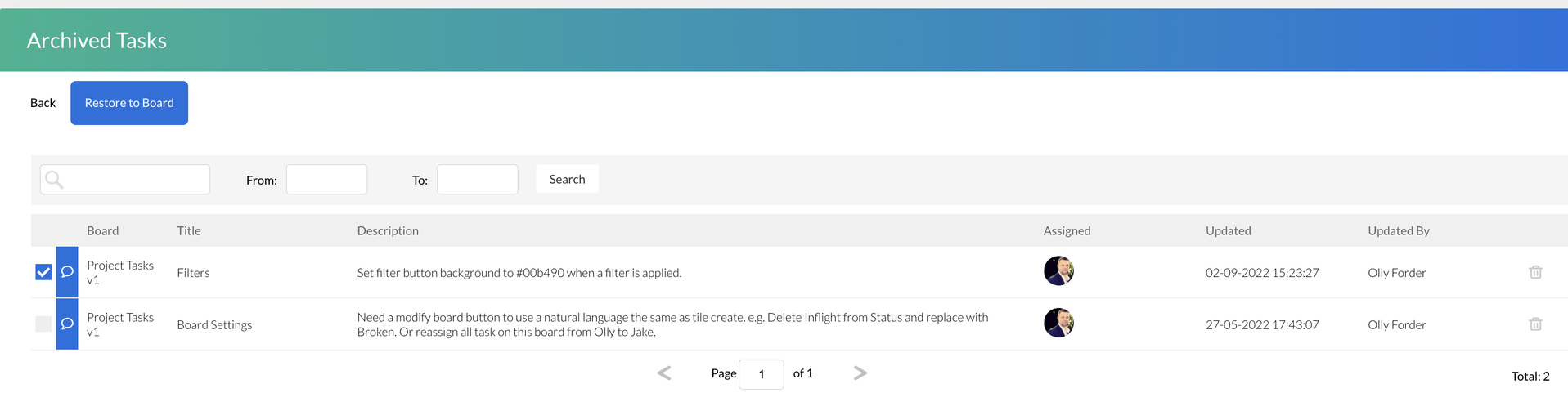Screen dimensions: 1568x393
Task: Open comments for the Board Settings task
Action: (x=67, y=324)
